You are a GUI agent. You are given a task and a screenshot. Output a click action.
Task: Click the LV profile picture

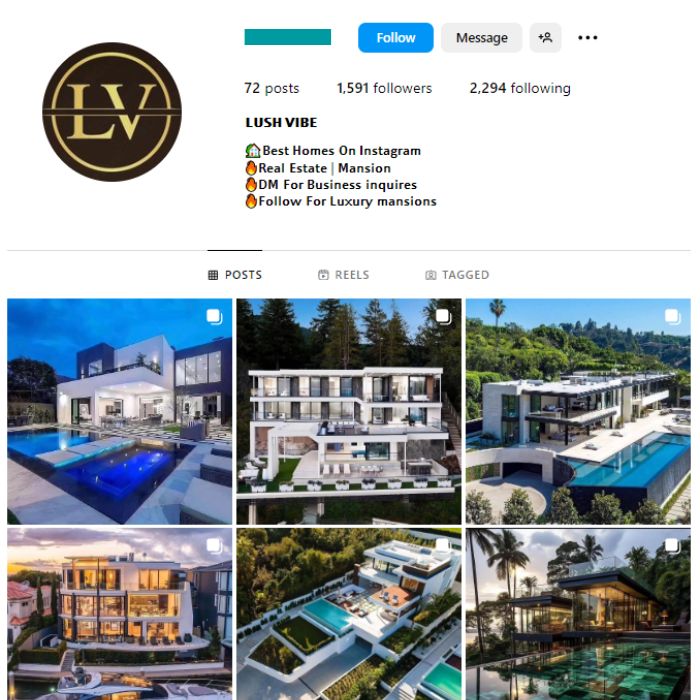[112, 112]
